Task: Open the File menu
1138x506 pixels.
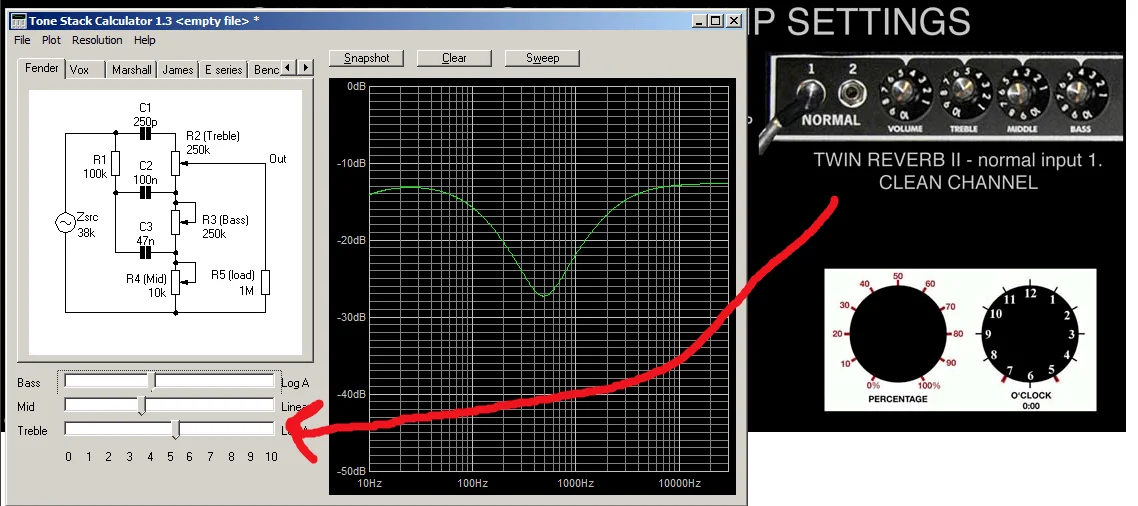Action: click(22, 40)
